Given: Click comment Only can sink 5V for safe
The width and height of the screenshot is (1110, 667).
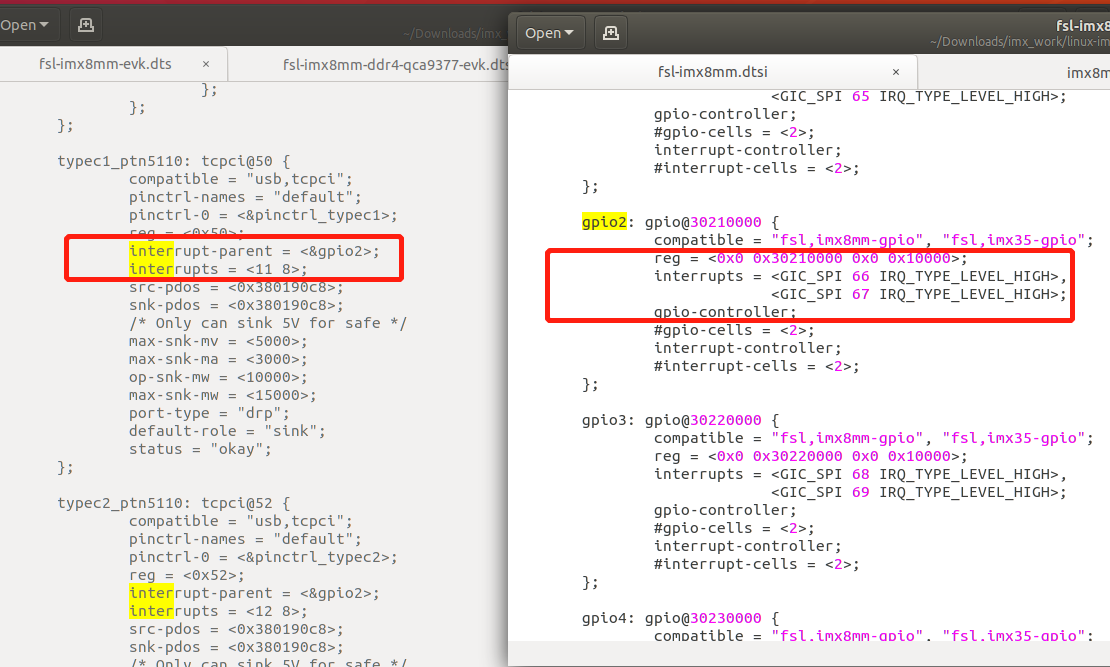Looking at the screenshot, I should click(268, 324).
